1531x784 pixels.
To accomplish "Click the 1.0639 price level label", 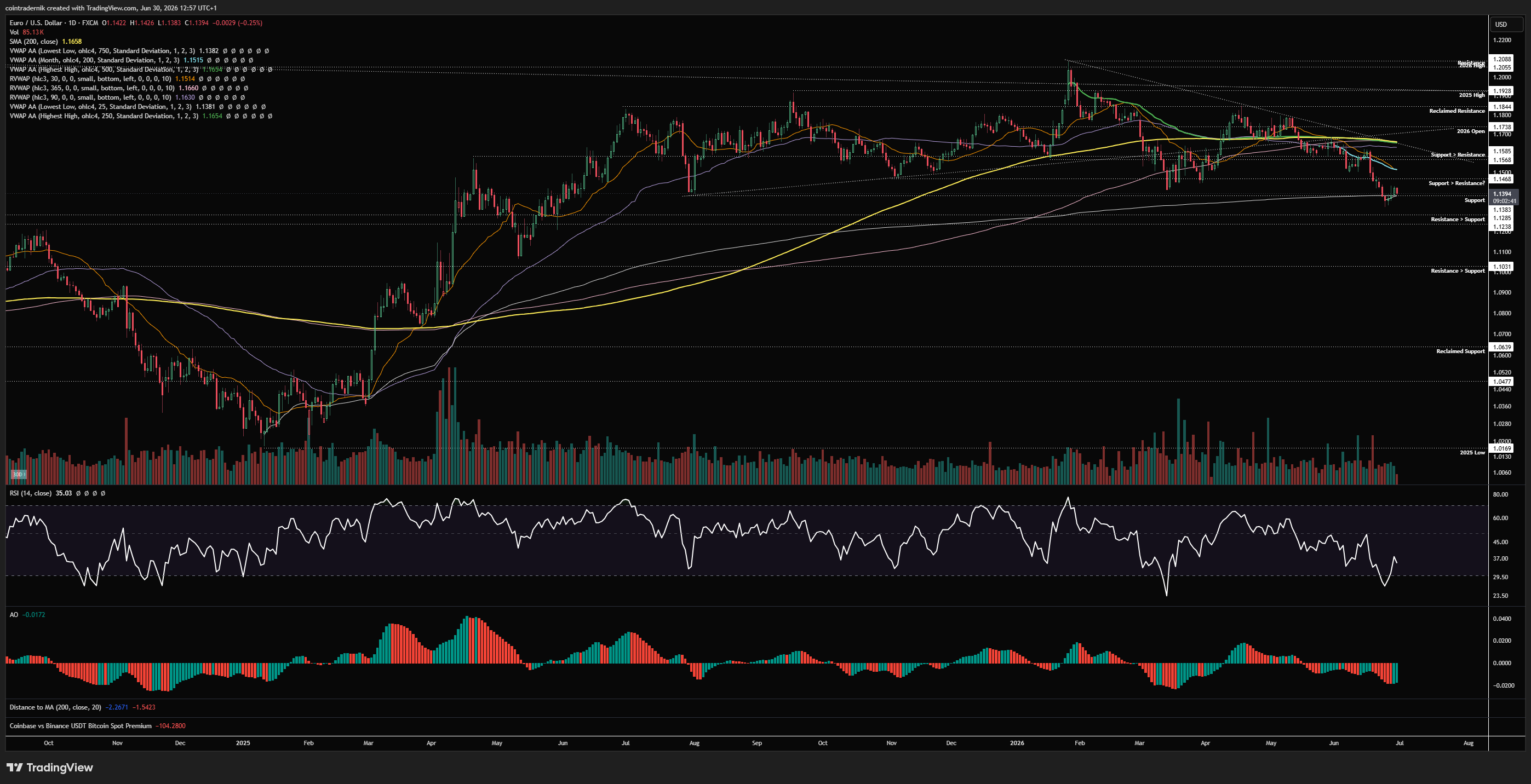I will [x=1502, y=347].
